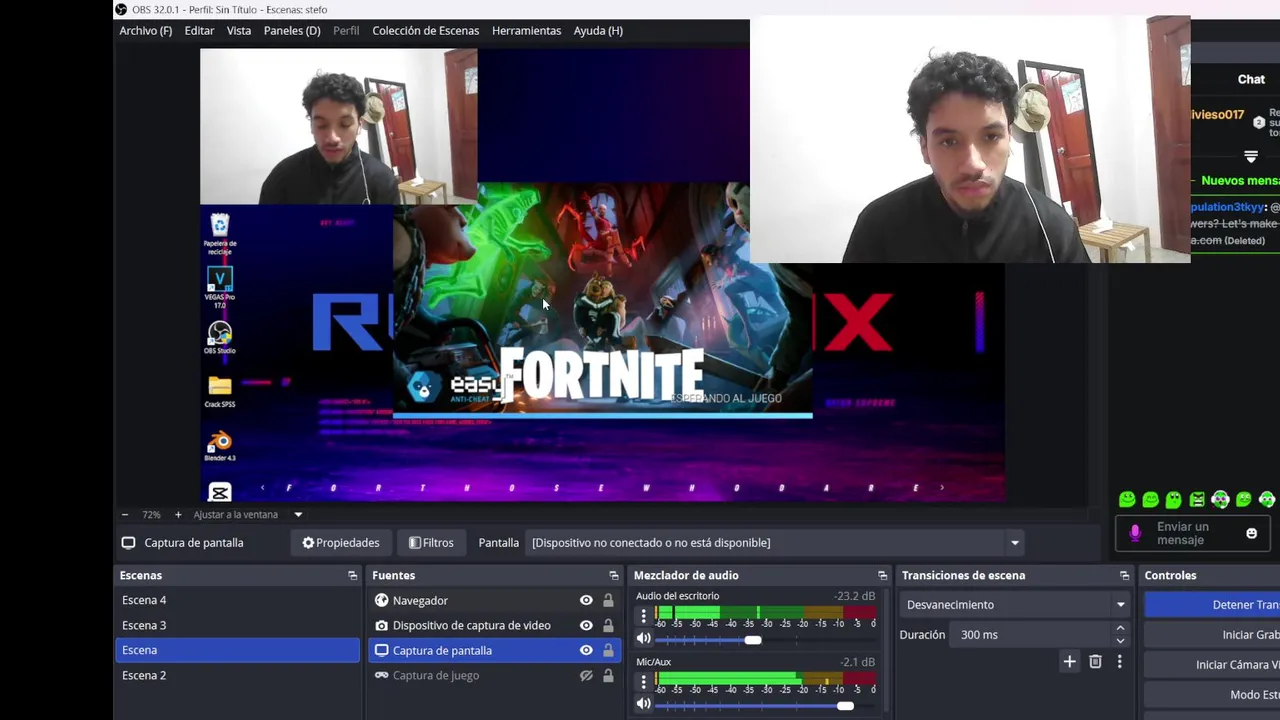
Task: Select the Navegador source
Action: click(420, 601)
